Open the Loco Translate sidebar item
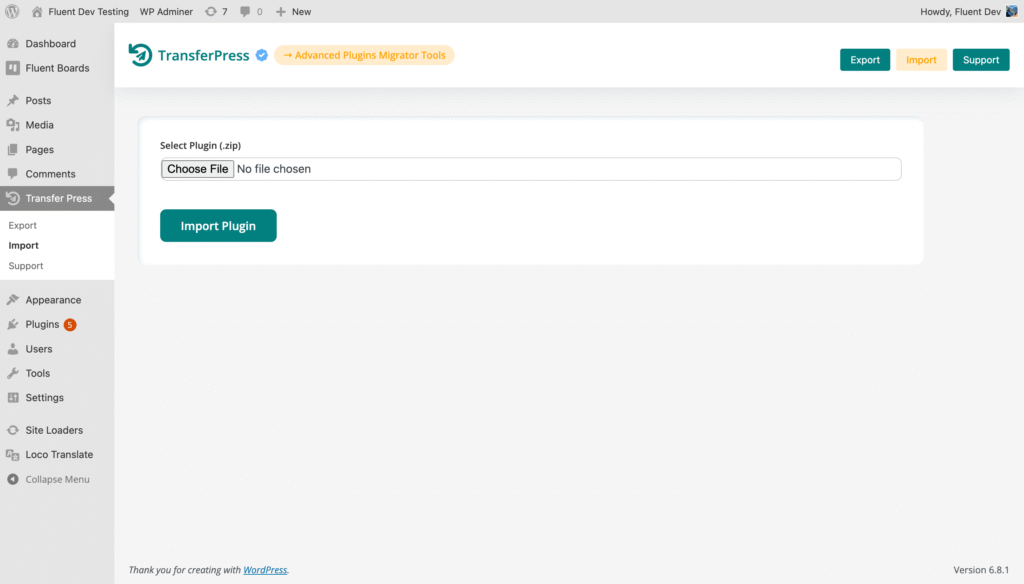 [59, 454]
